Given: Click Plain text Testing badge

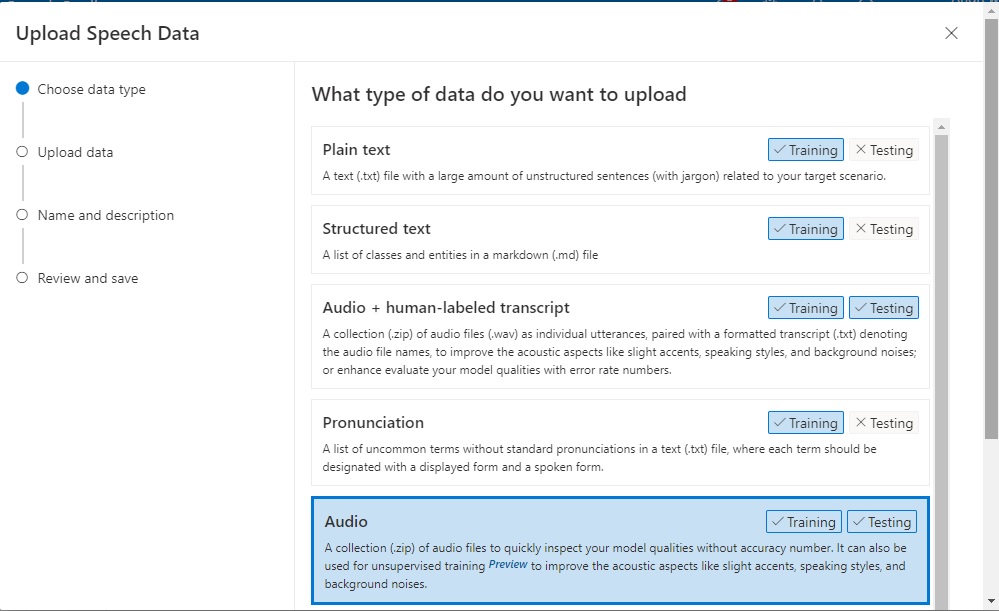Looking at the screenshot, I should pos(884,150).
